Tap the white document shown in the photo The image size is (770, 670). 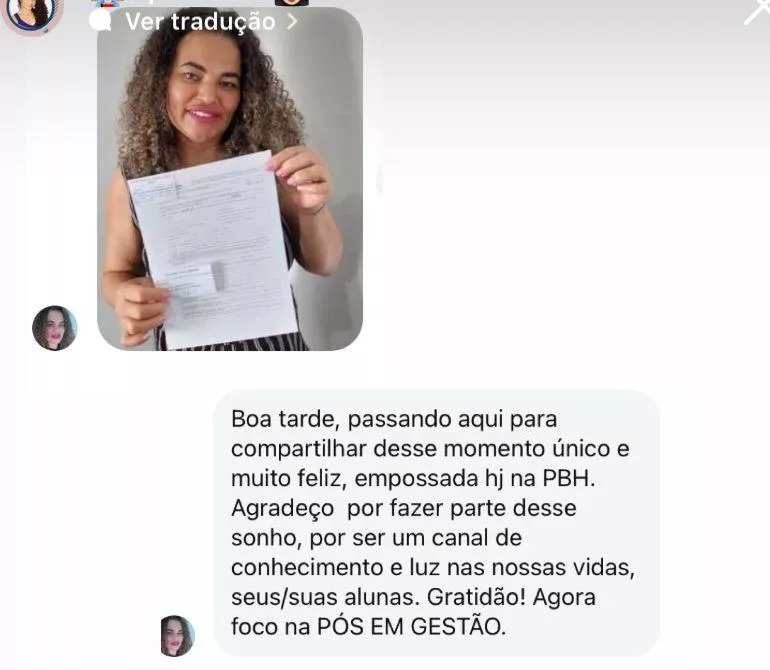[214, 251]
